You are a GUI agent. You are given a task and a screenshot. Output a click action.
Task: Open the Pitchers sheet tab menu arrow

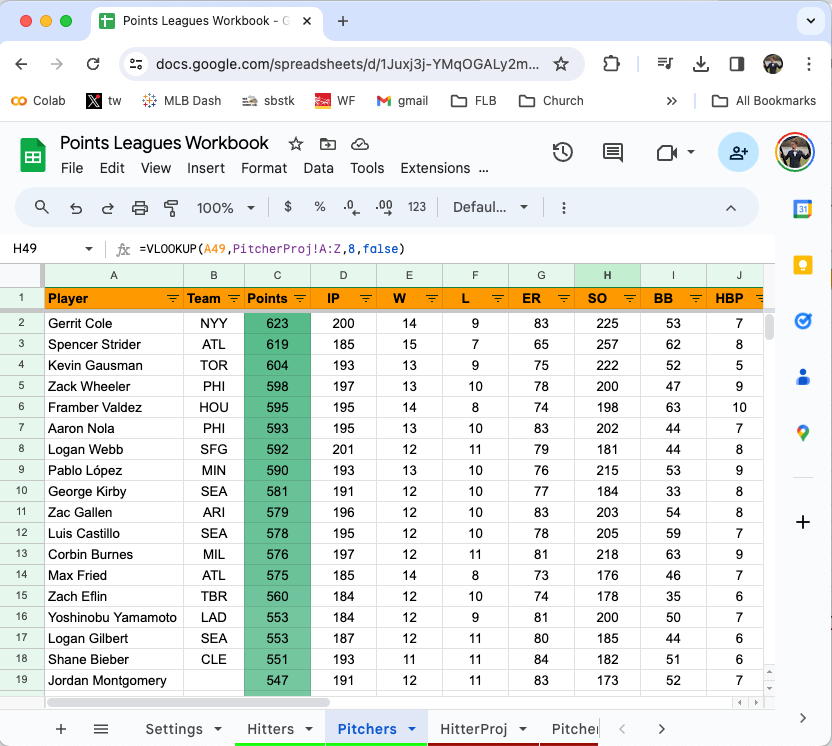click(412, 729)
